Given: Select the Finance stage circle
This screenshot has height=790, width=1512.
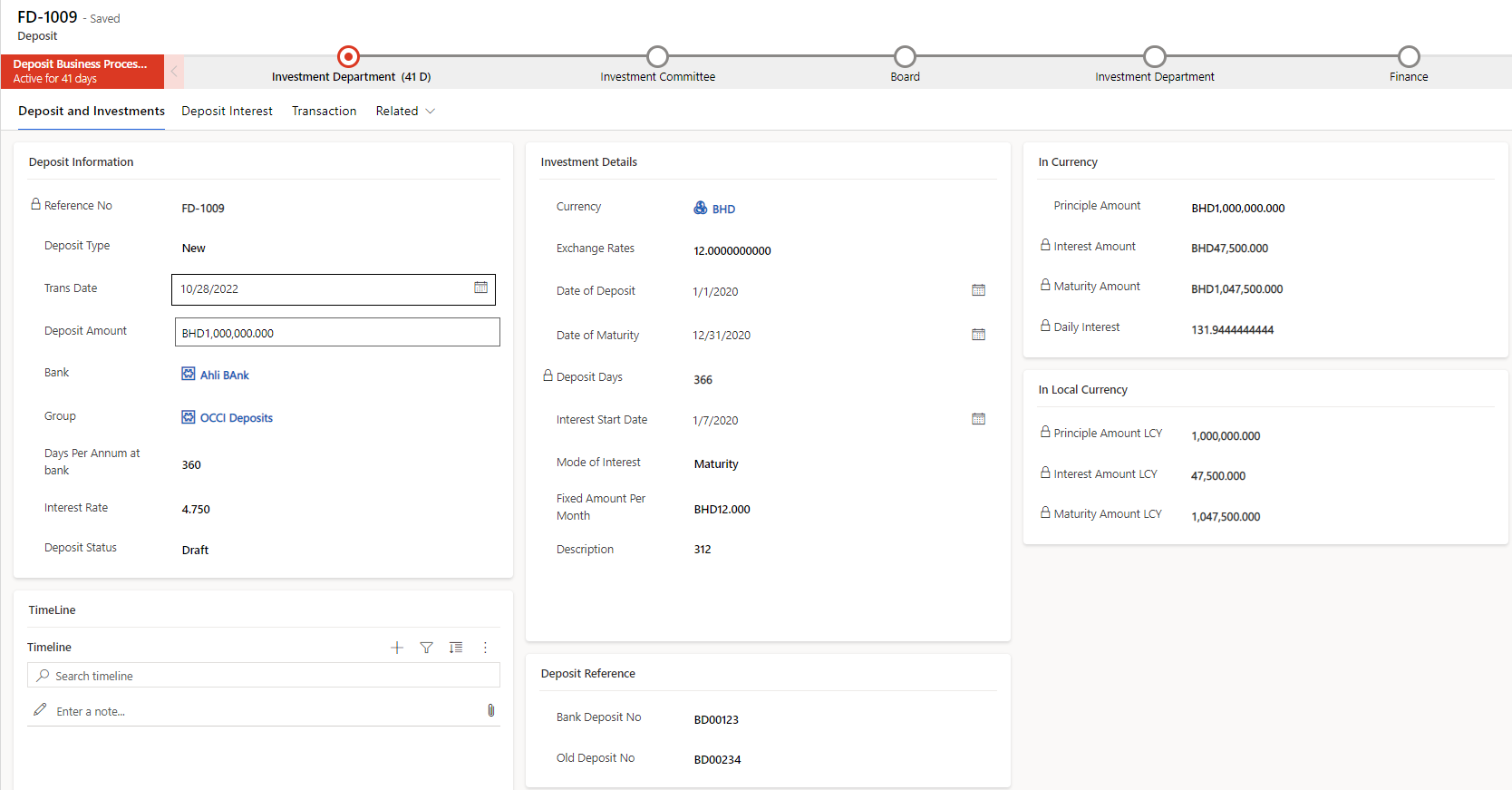Looking at the screenshot, I should pyautogui.click(x=1408, y=57).
